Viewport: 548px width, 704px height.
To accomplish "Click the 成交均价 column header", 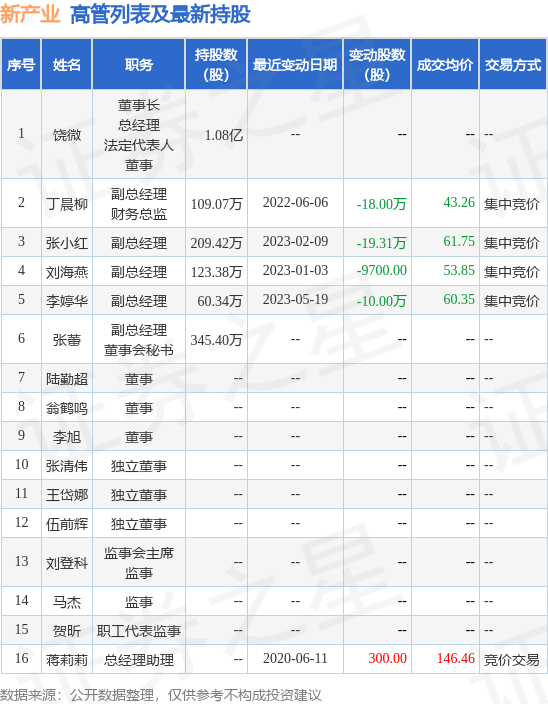I will [x=445, y=65].
